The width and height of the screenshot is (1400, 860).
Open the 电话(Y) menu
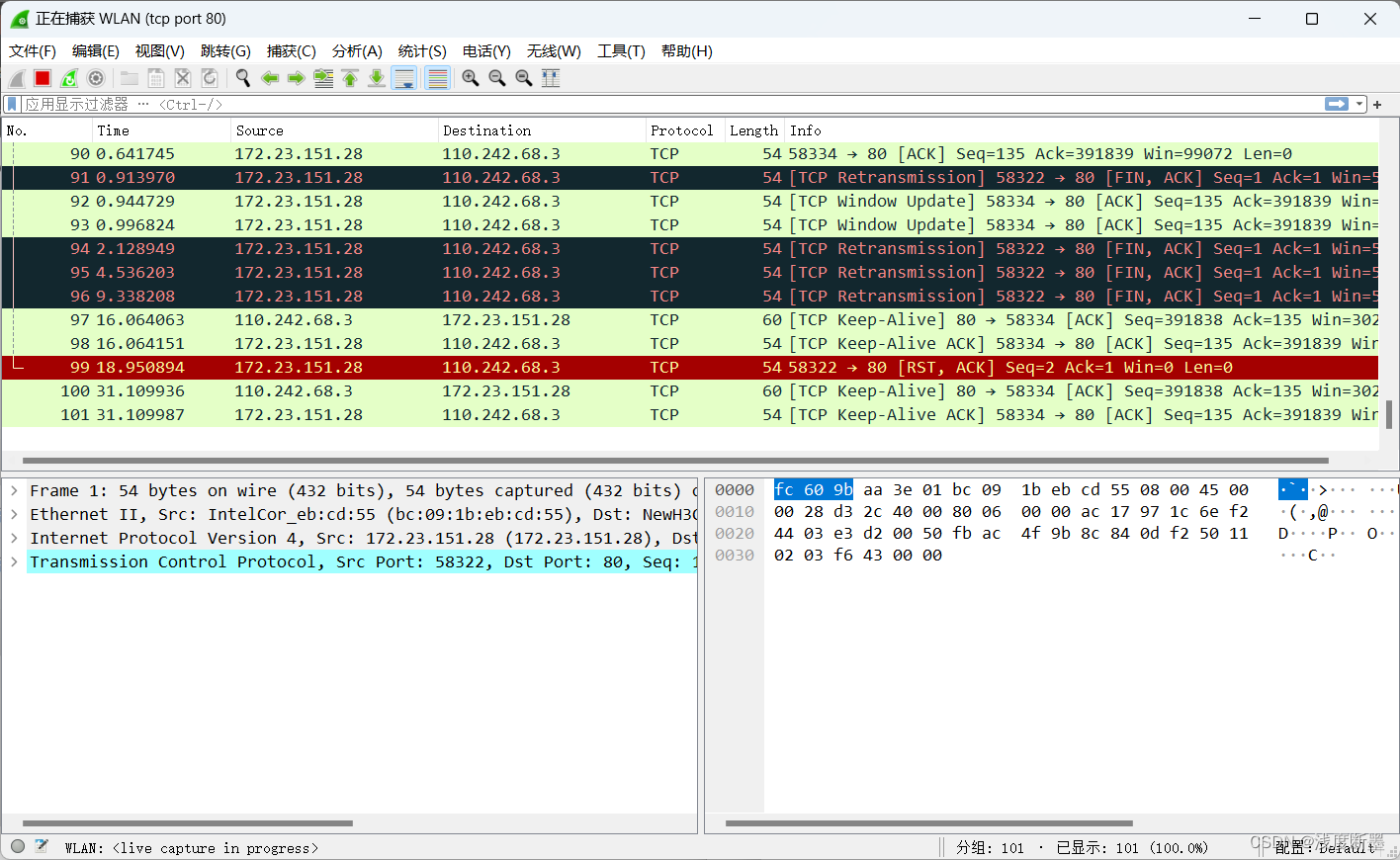[486, 51]
